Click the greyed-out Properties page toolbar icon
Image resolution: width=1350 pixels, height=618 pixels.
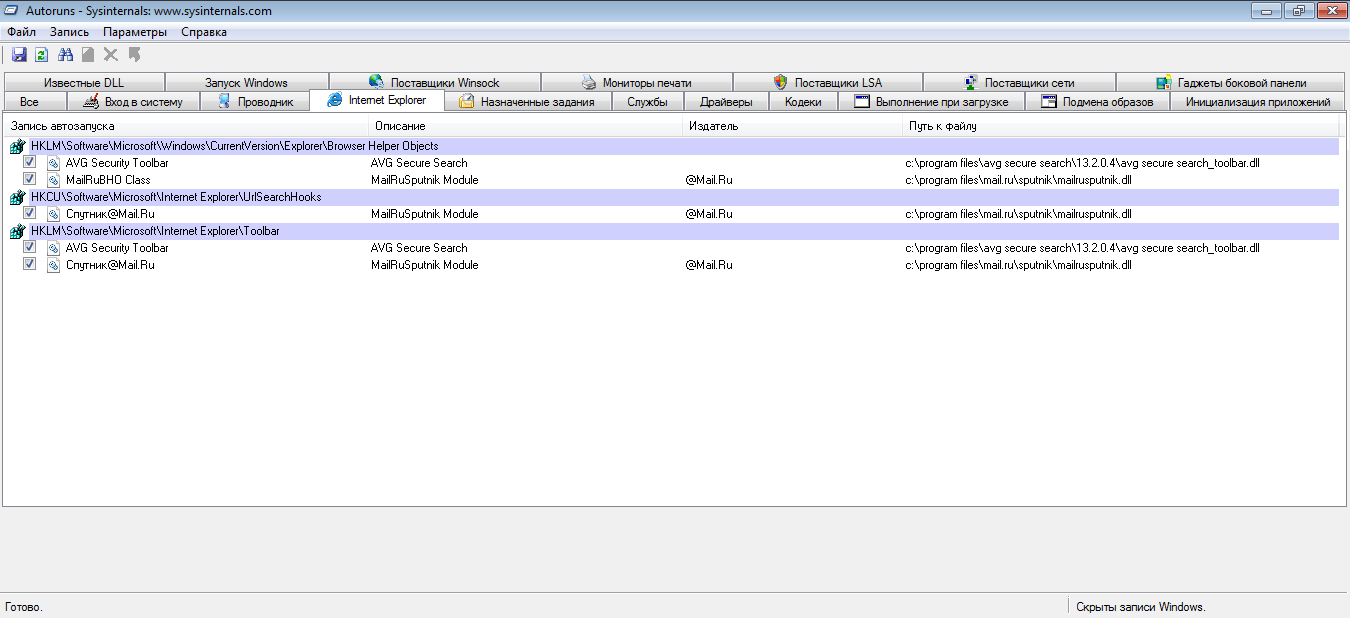(88, 54)
